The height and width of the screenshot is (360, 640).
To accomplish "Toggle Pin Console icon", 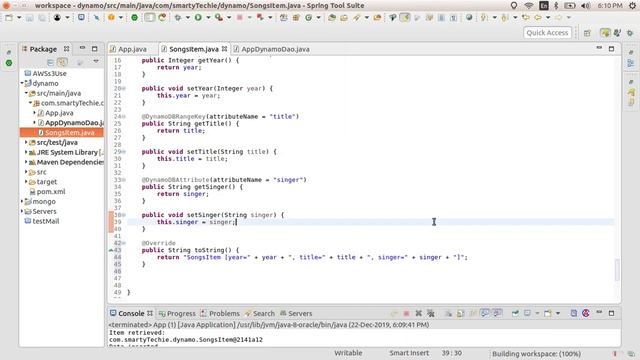I will tap(516, 313).
